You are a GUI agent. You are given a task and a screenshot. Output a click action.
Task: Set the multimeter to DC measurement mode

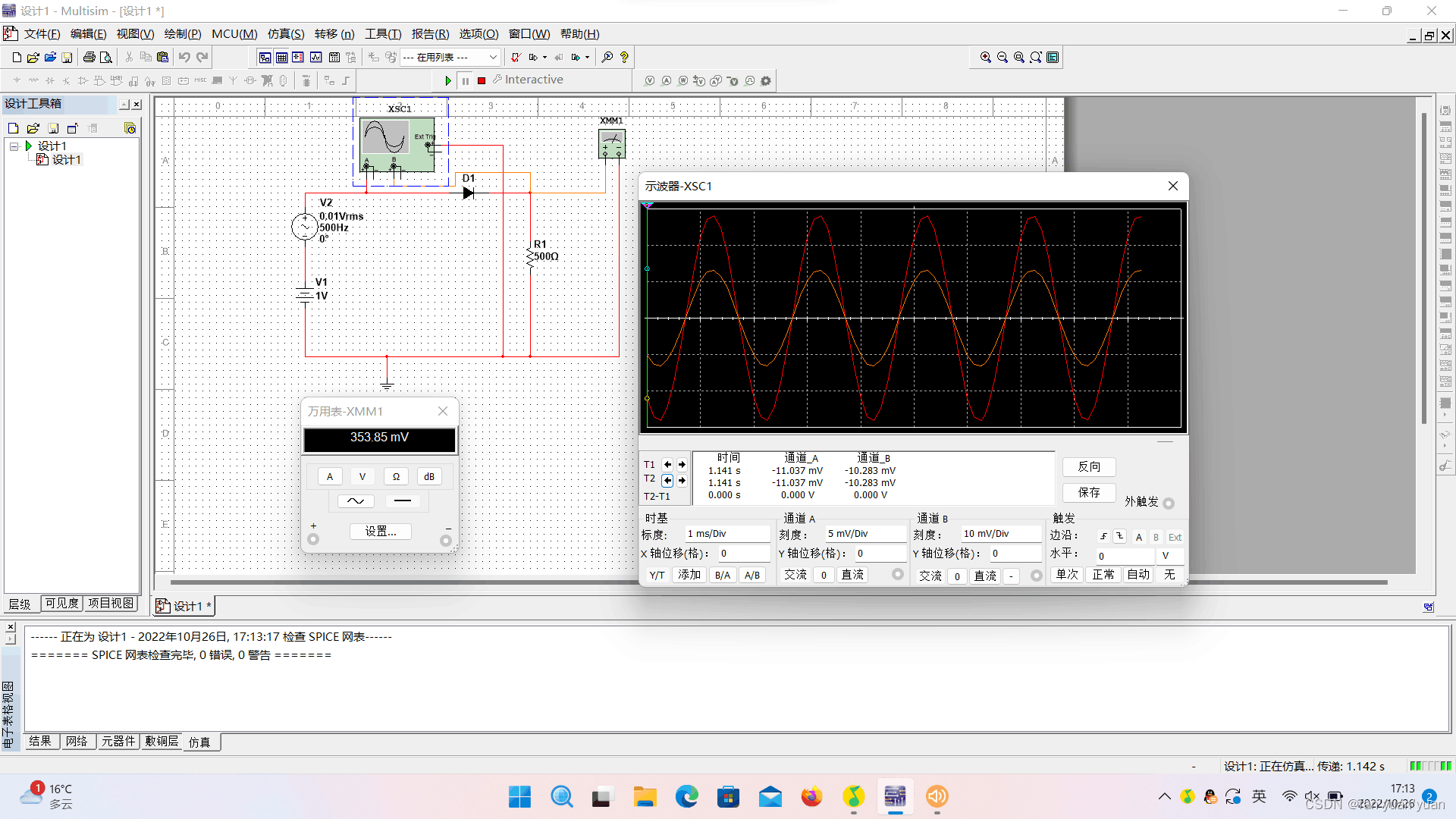click(403, 500)
